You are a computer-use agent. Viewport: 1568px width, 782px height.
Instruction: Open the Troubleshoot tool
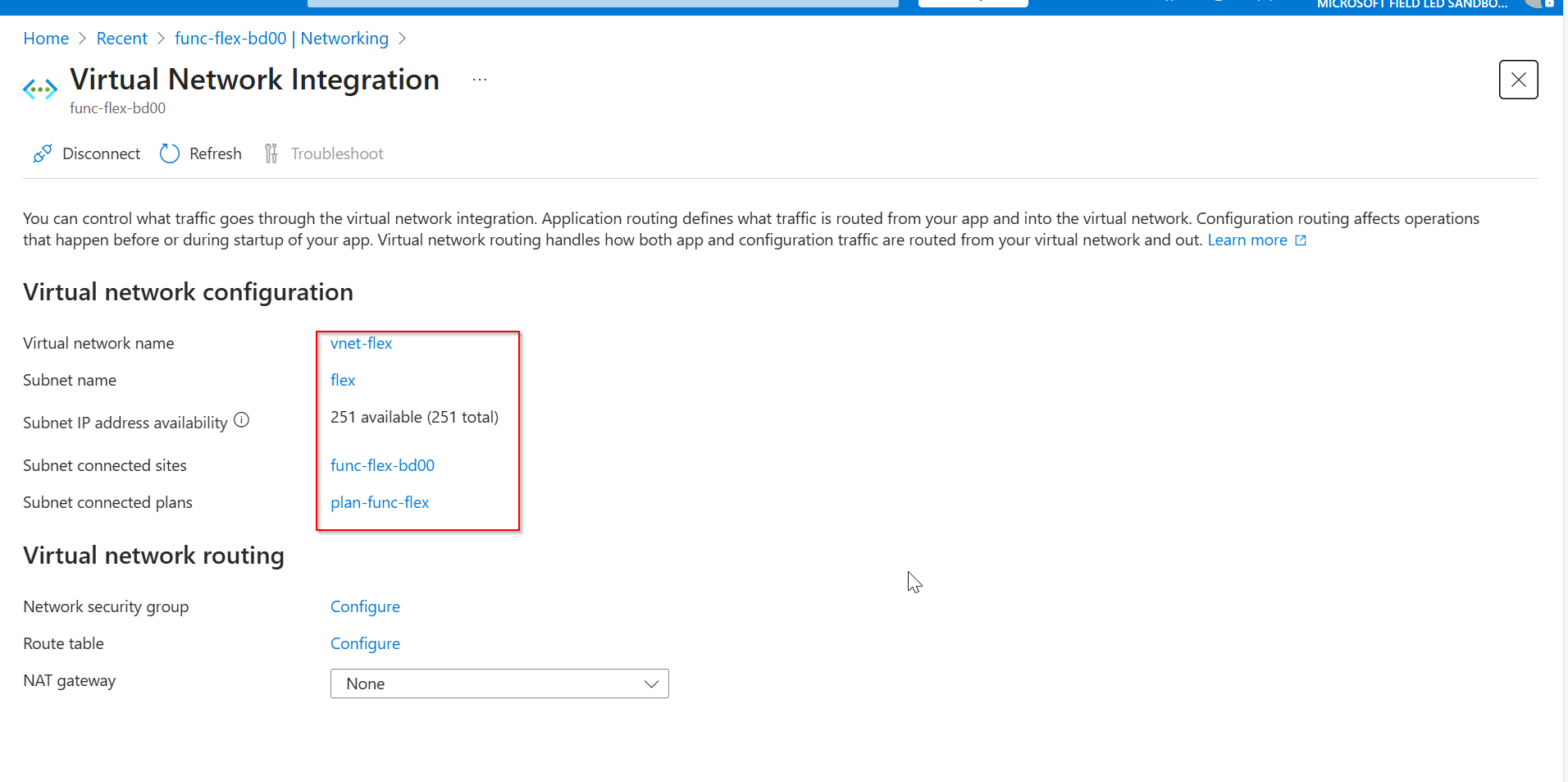click(x=323, y=153)
